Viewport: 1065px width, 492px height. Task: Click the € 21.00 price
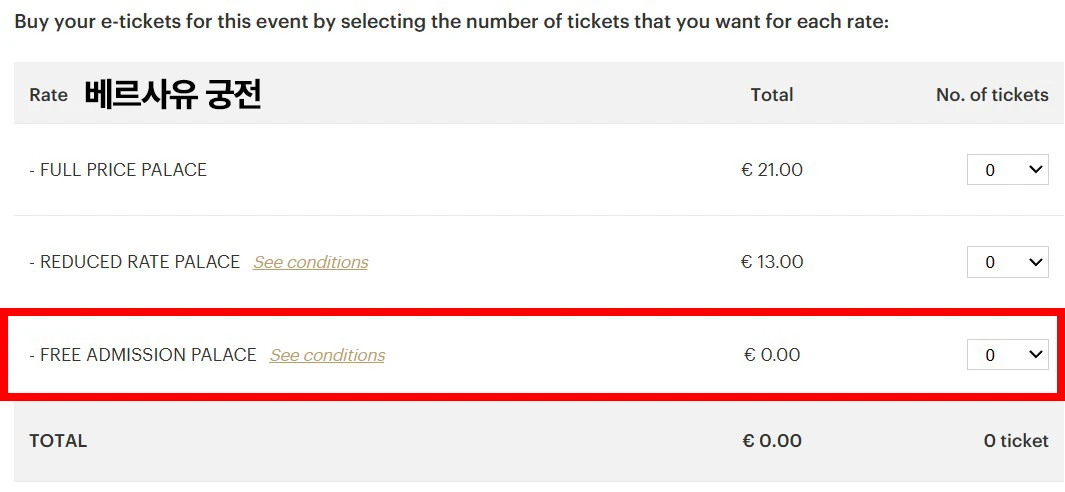[x=771, y=170]
